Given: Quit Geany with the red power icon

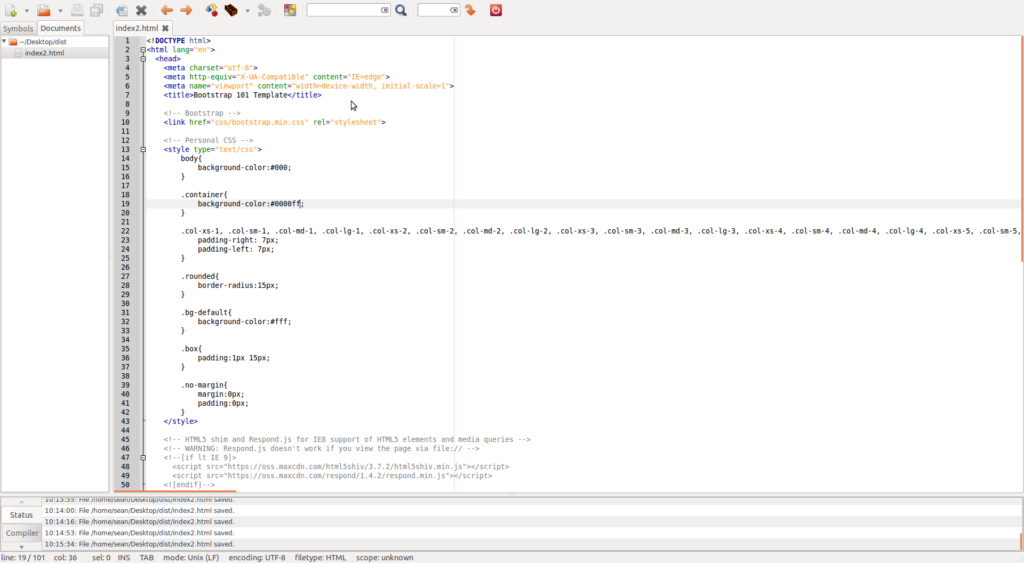Looking at the screenshot, I should point(496,10).
